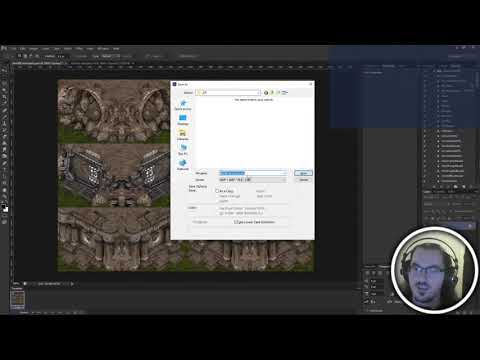Open the Edit menu

(22, 49)
